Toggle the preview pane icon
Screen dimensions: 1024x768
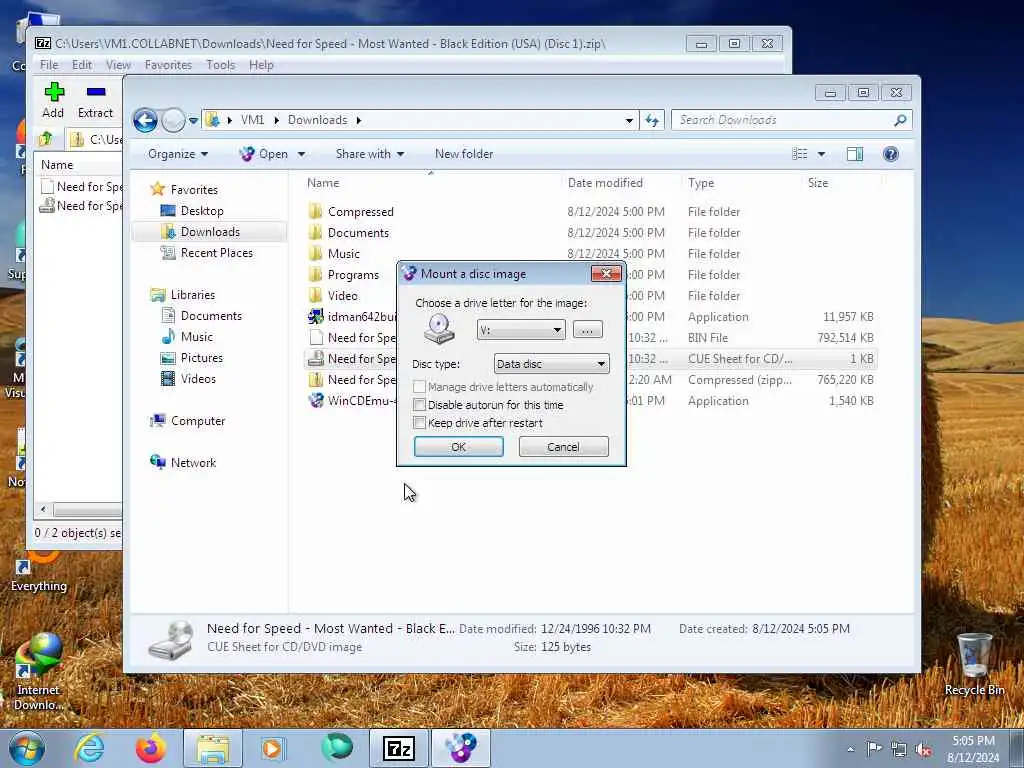[x=855, y=154]
